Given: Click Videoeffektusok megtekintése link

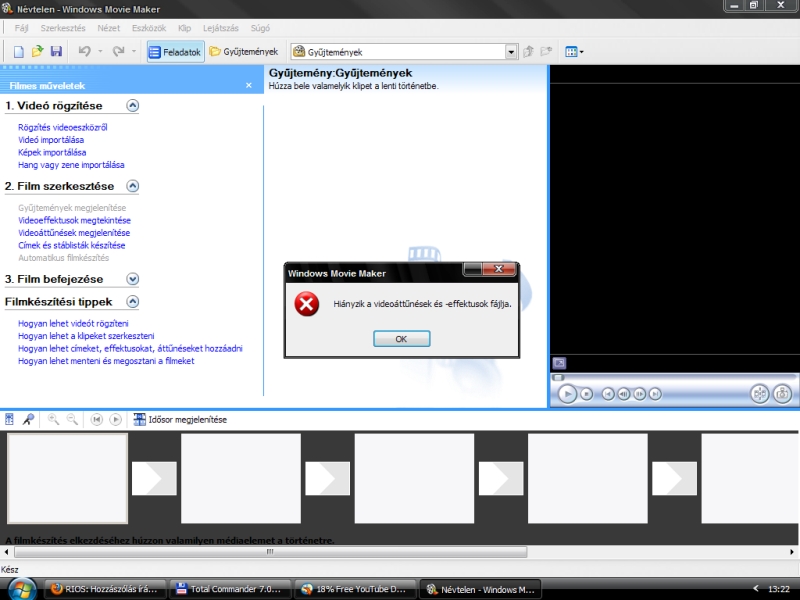Looking at the screenshot, I should 74,220.
